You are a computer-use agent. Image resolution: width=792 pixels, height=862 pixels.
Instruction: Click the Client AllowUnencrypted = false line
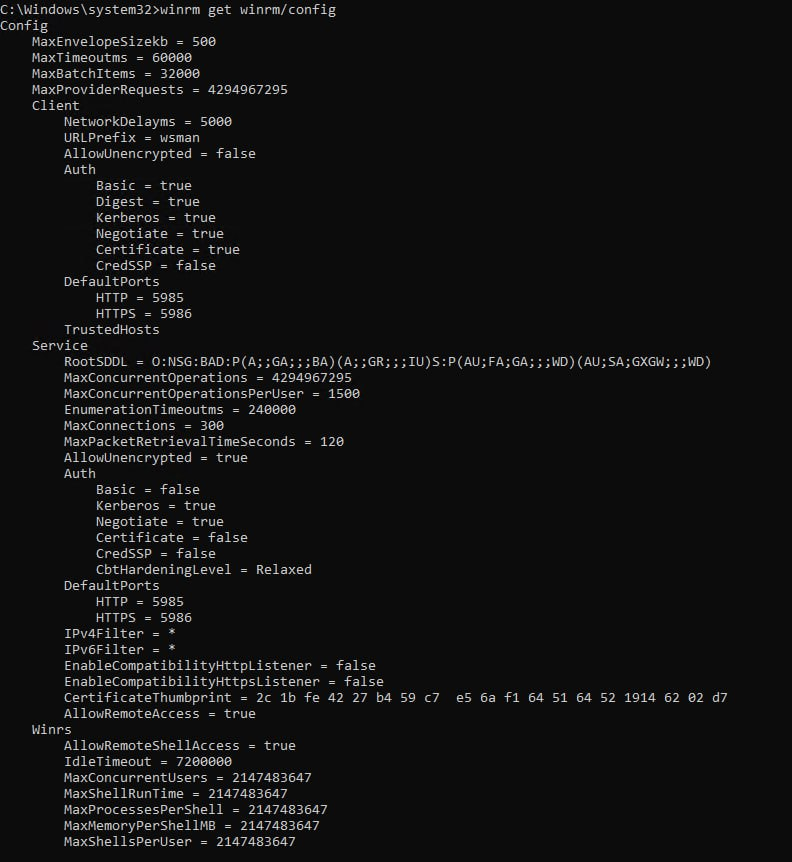159,153
